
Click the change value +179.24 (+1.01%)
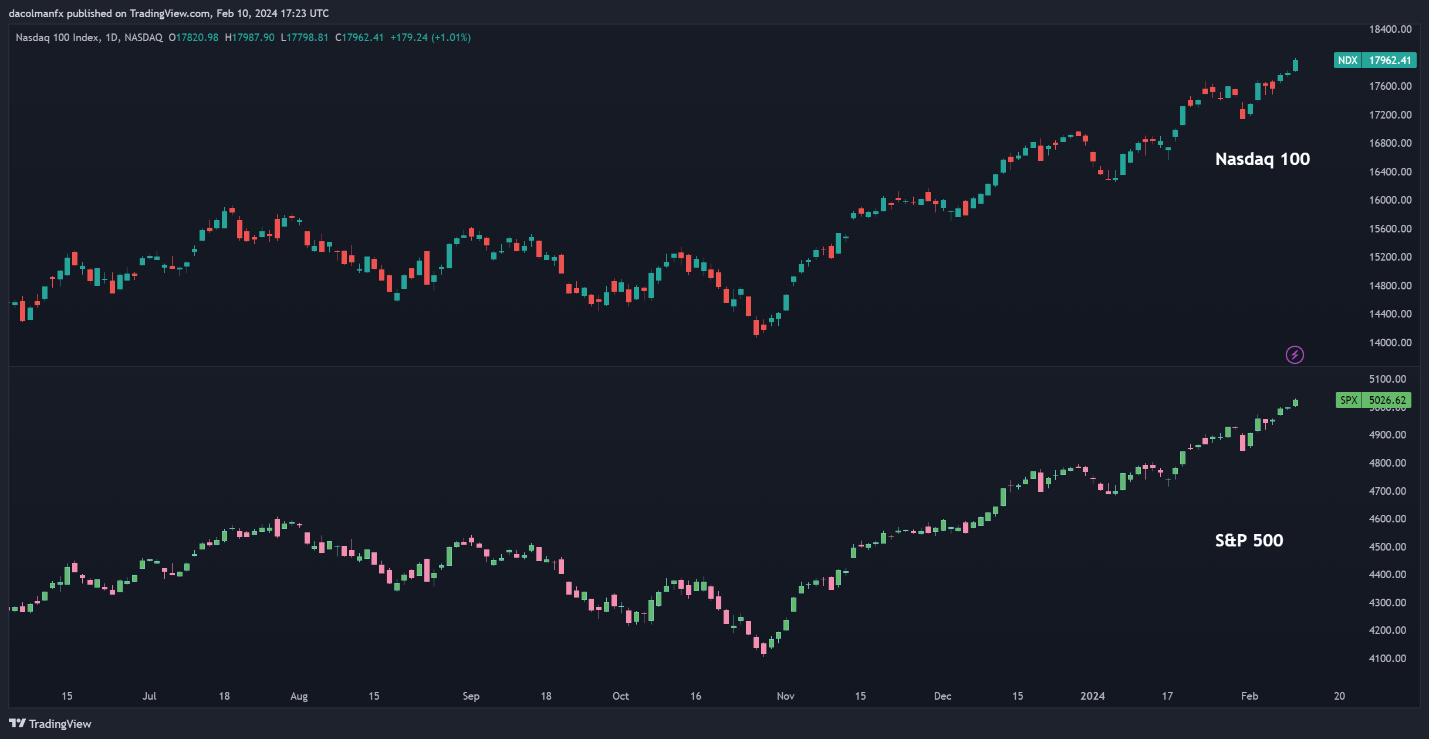pos(431,38)
